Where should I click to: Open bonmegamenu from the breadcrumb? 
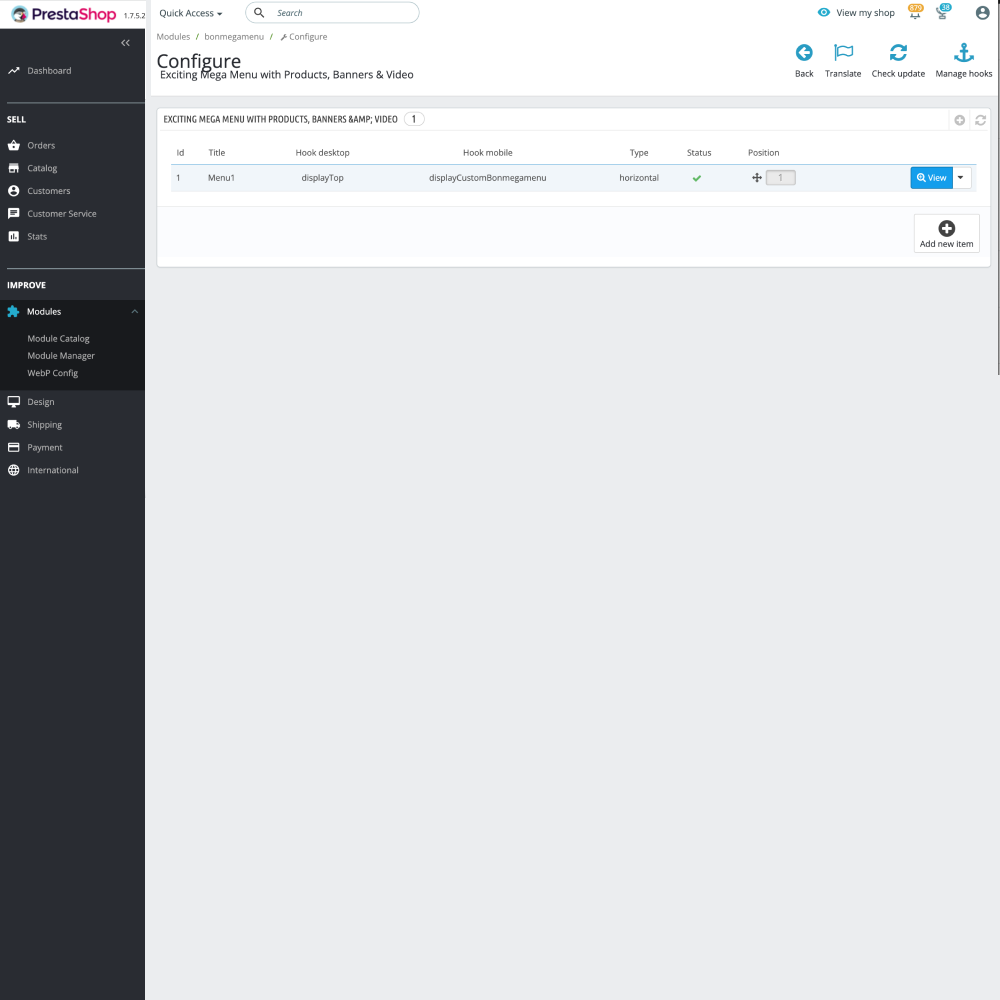(x=234, y=36)
